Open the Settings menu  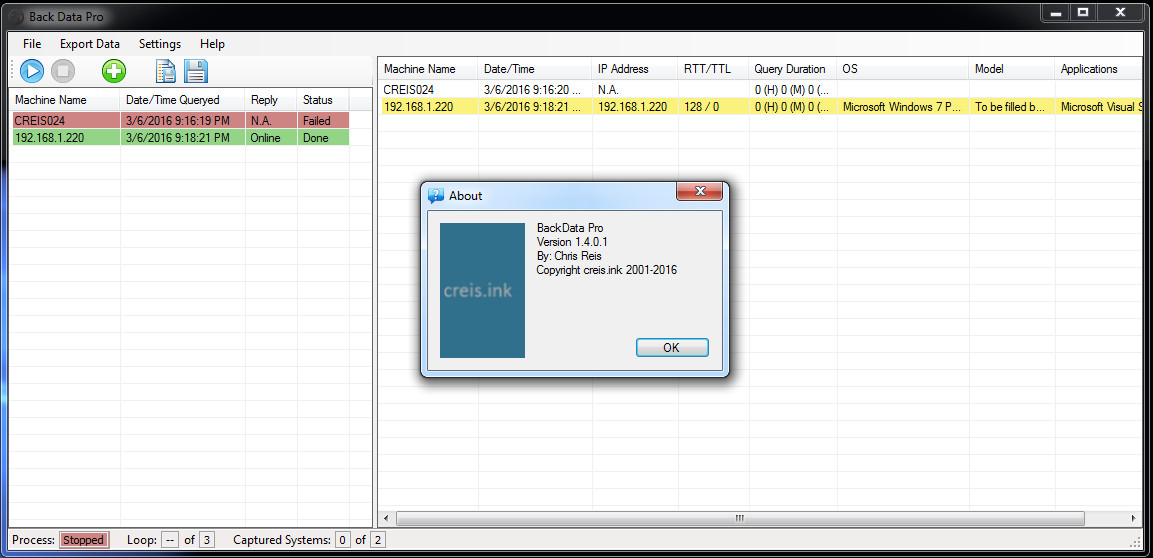click(x=160, y=44)
